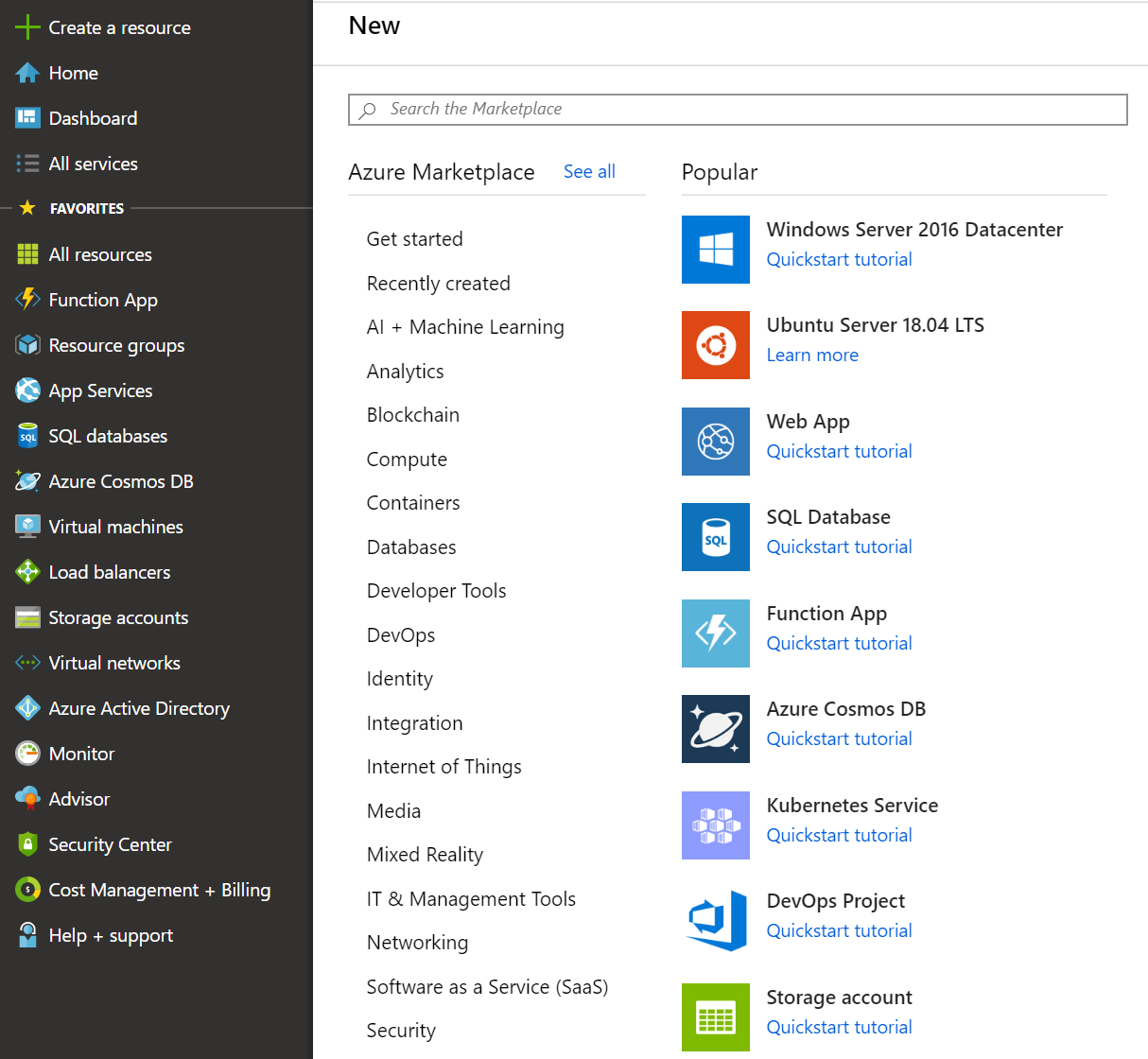This screenshot has width=1148, height=1059.
Task: Open the Cost Management + Billing icon
Action: pyautogui.click(x=28, y=890)
